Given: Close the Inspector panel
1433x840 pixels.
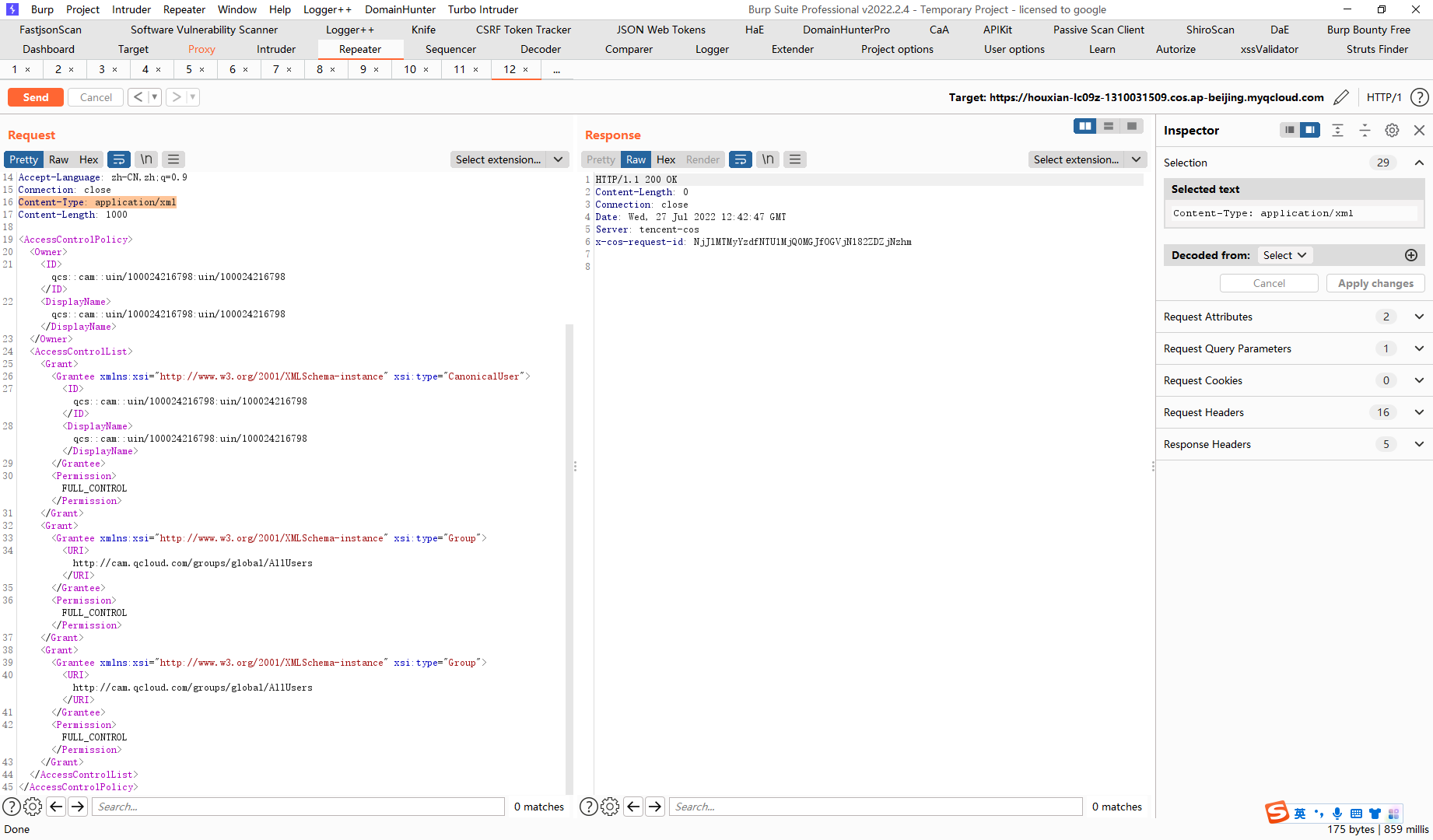Looking at the screenshot, I should 1419,130.
